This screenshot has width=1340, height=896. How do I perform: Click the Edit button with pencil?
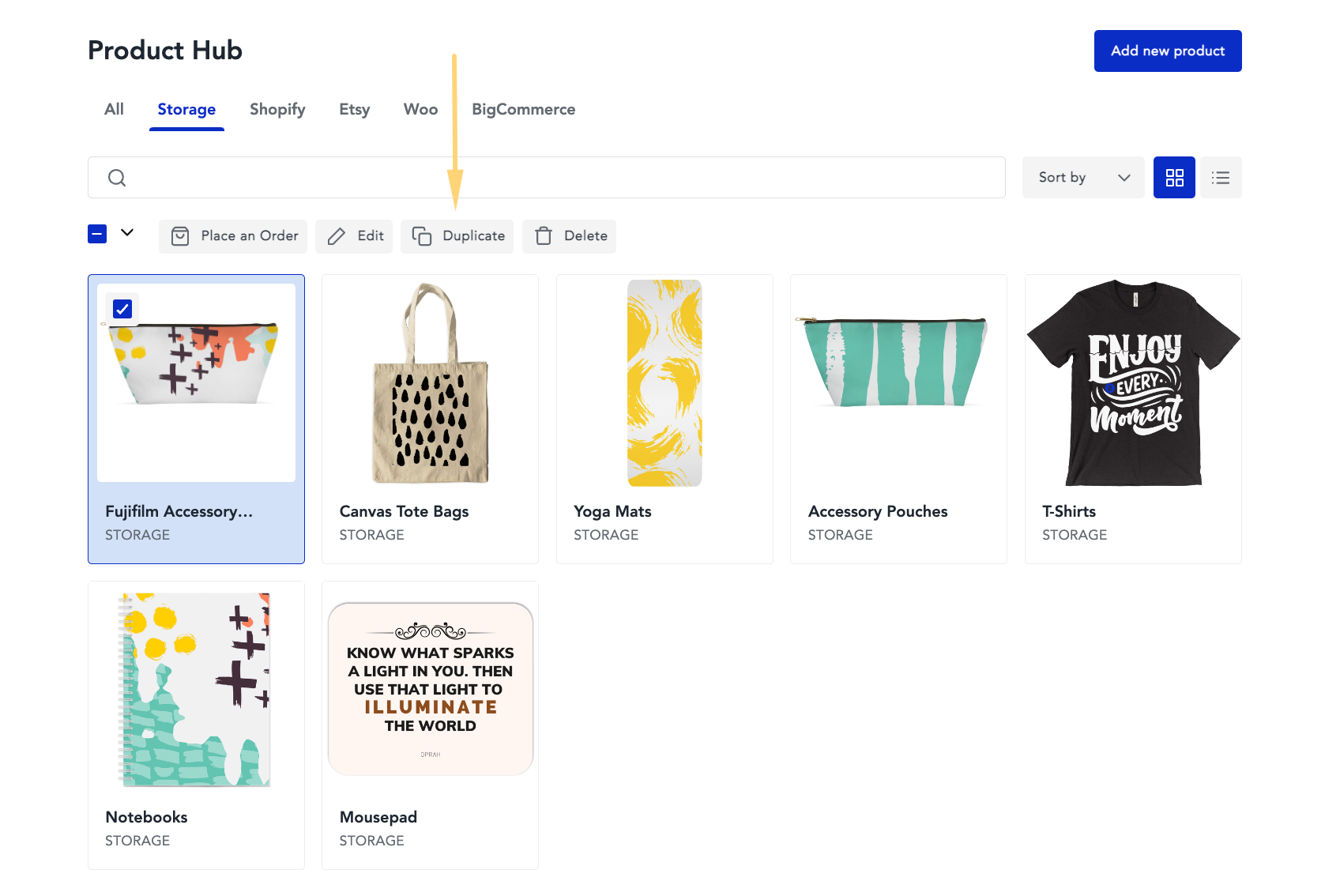pyautogui.click(x=354, y=236)
